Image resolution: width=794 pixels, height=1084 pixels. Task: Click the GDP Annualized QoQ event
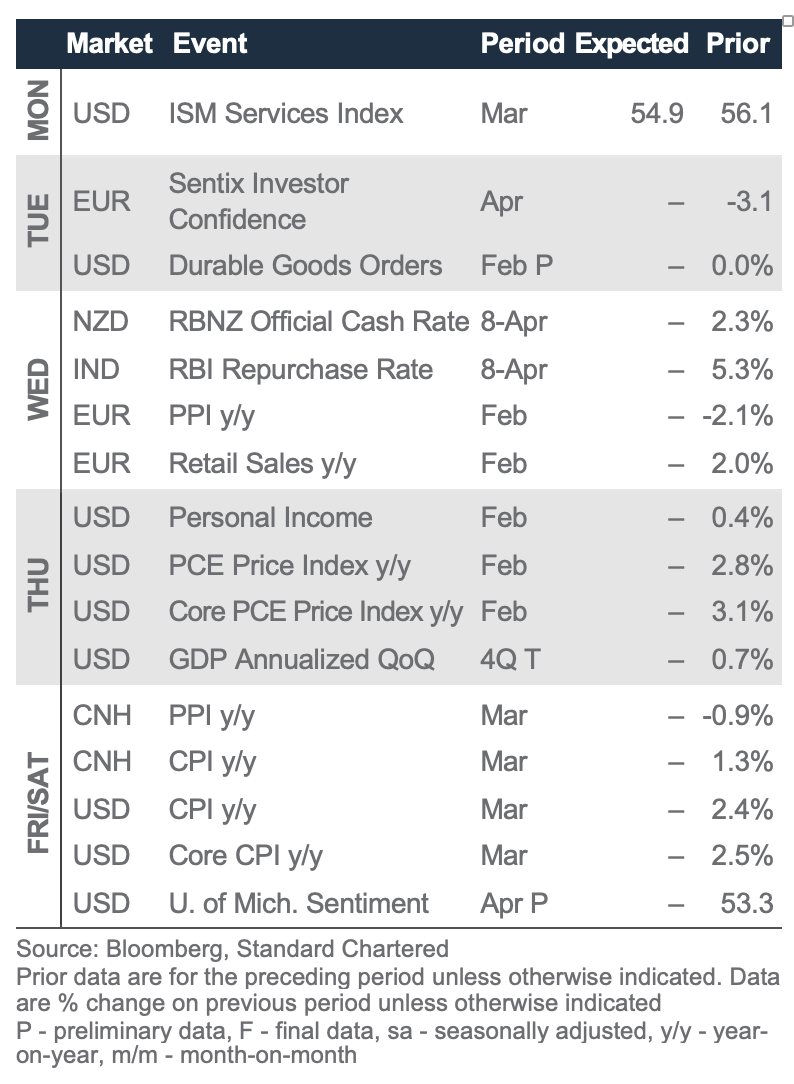coord(301,660)
